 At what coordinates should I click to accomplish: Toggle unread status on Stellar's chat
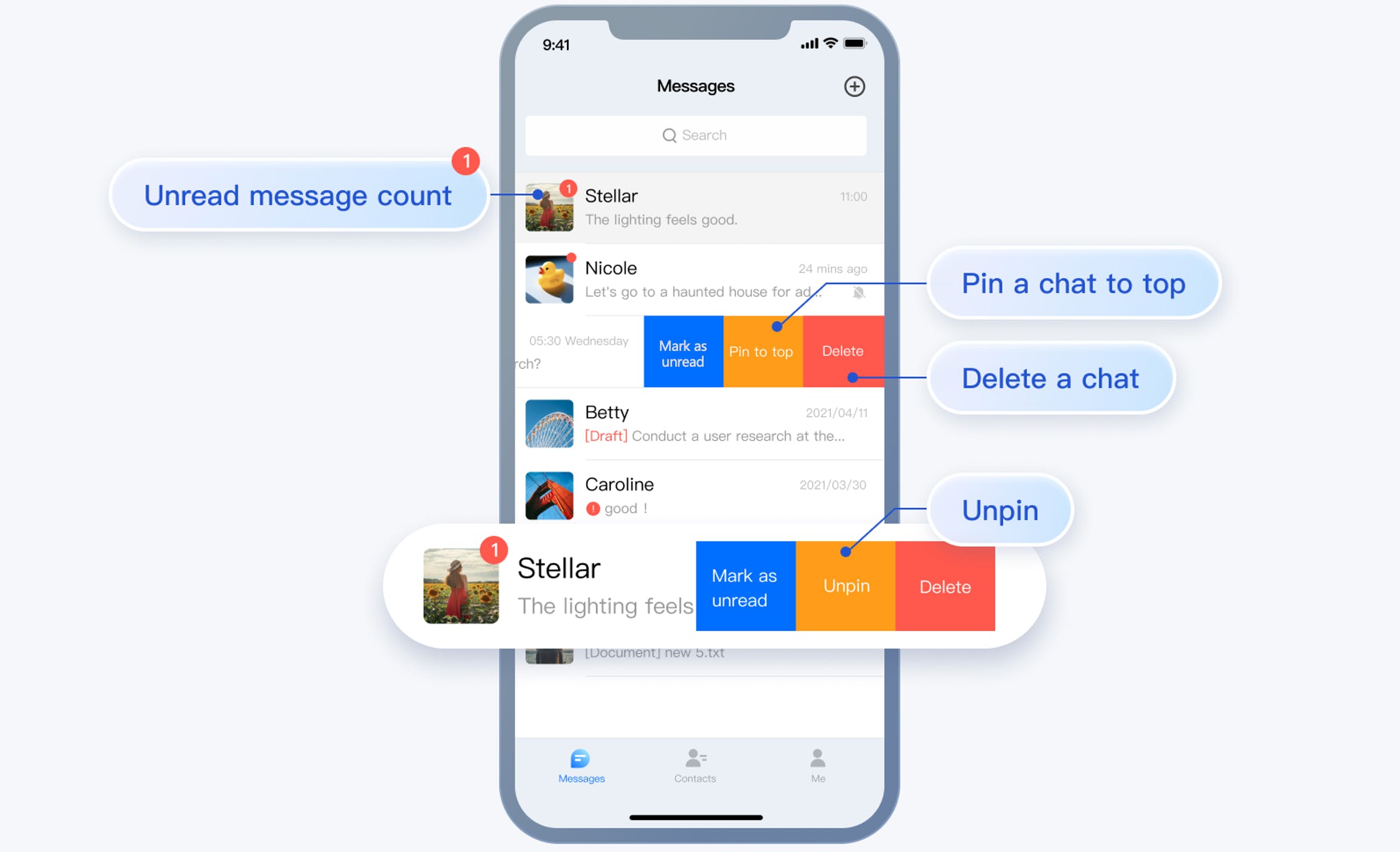pyautogui.click(x=740, y=585)
